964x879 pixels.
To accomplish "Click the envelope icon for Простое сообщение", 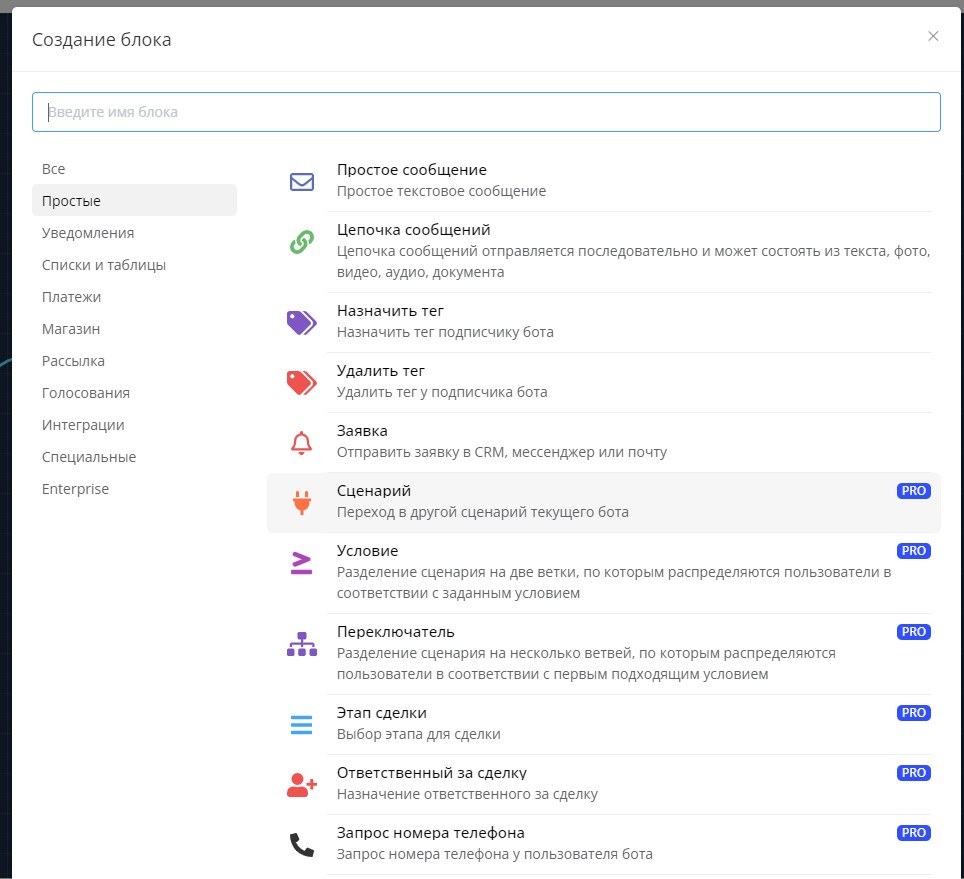I will coord(301,182).
